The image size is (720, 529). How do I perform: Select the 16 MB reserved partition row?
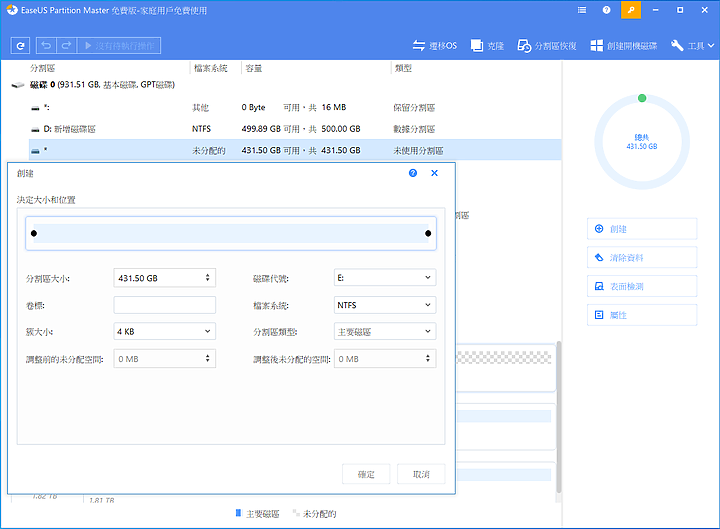(295, 107)
